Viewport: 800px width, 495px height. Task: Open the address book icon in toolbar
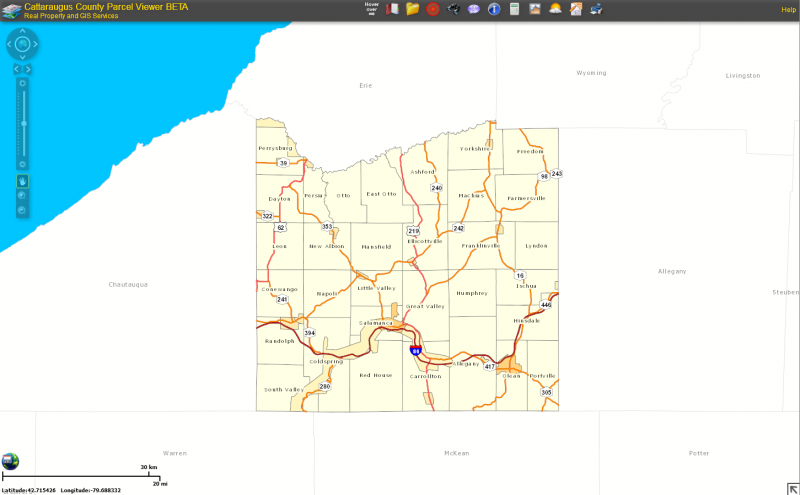(x=392, y=9)
